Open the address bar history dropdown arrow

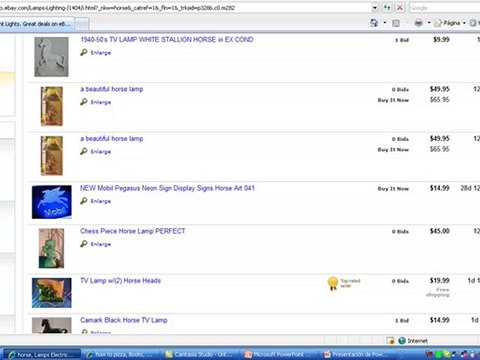(375, 7)
